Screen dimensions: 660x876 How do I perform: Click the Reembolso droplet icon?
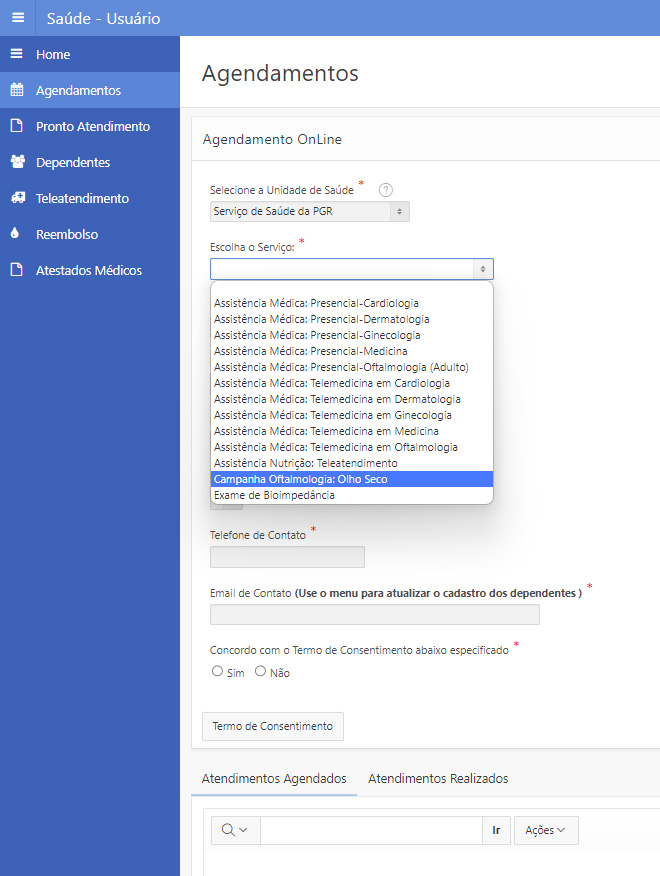pos(15,234)
